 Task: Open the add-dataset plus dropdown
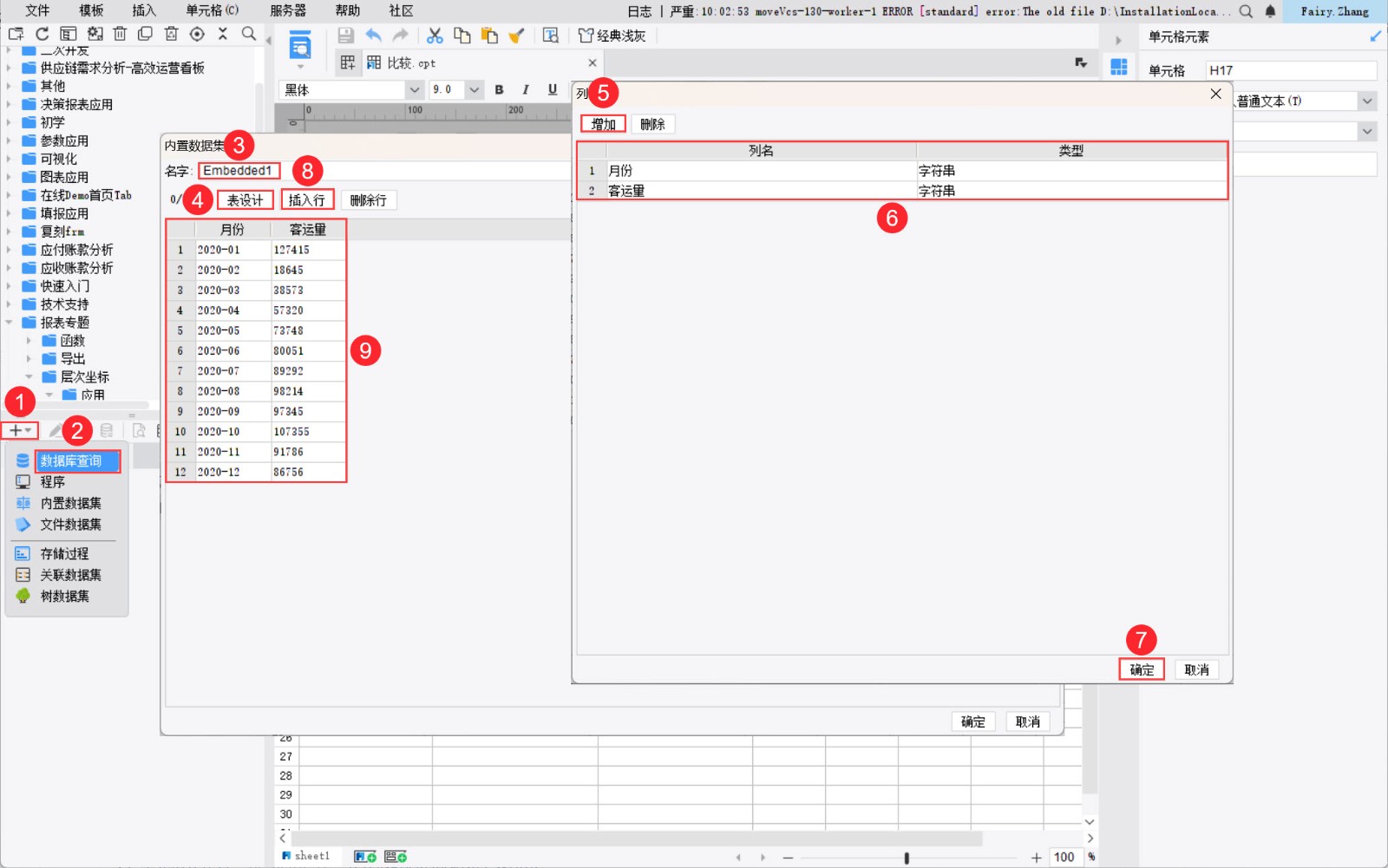pos(20,430)
